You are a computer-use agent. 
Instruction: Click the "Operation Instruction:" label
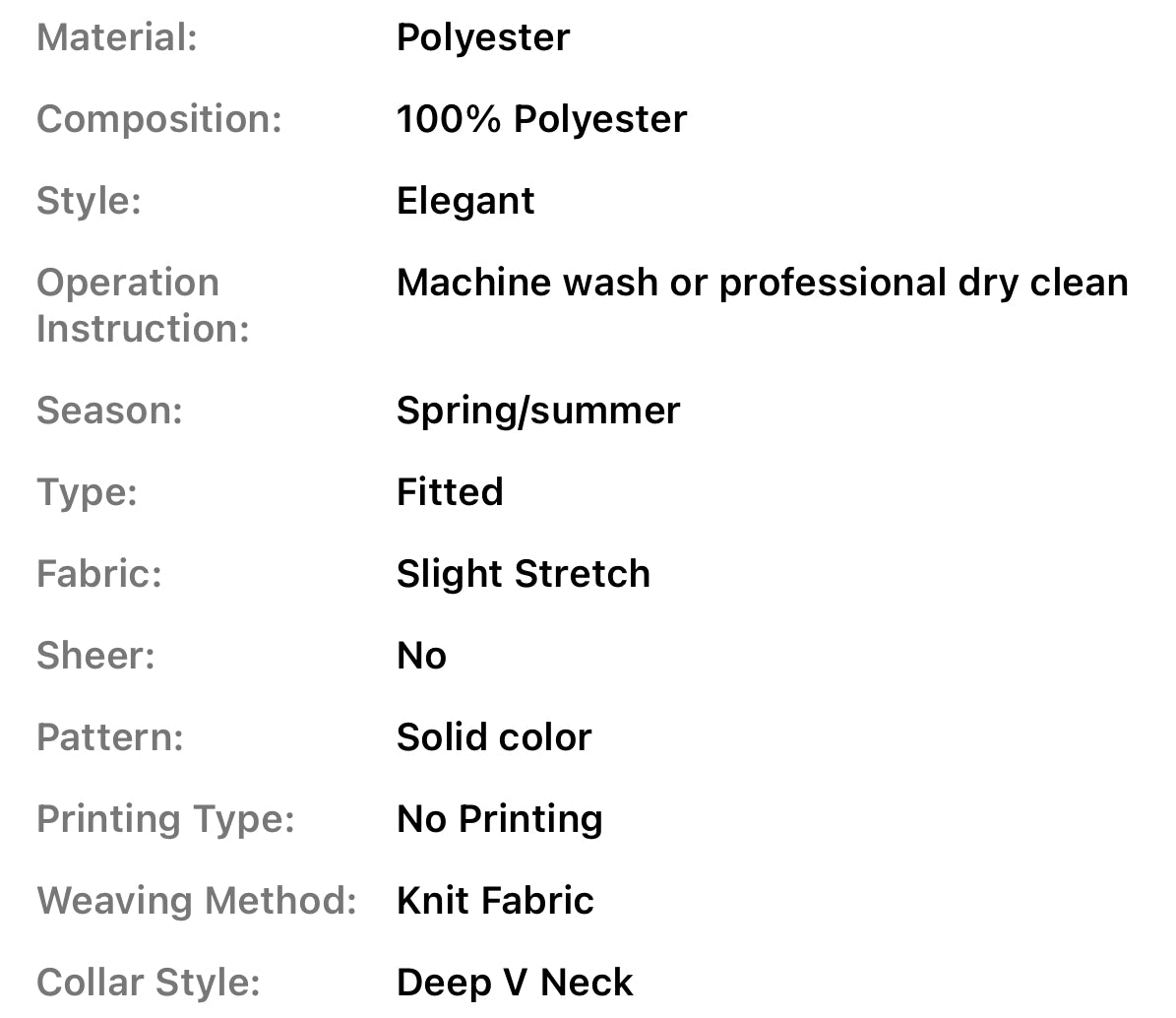pyautogui.click(x=143, y=305)
